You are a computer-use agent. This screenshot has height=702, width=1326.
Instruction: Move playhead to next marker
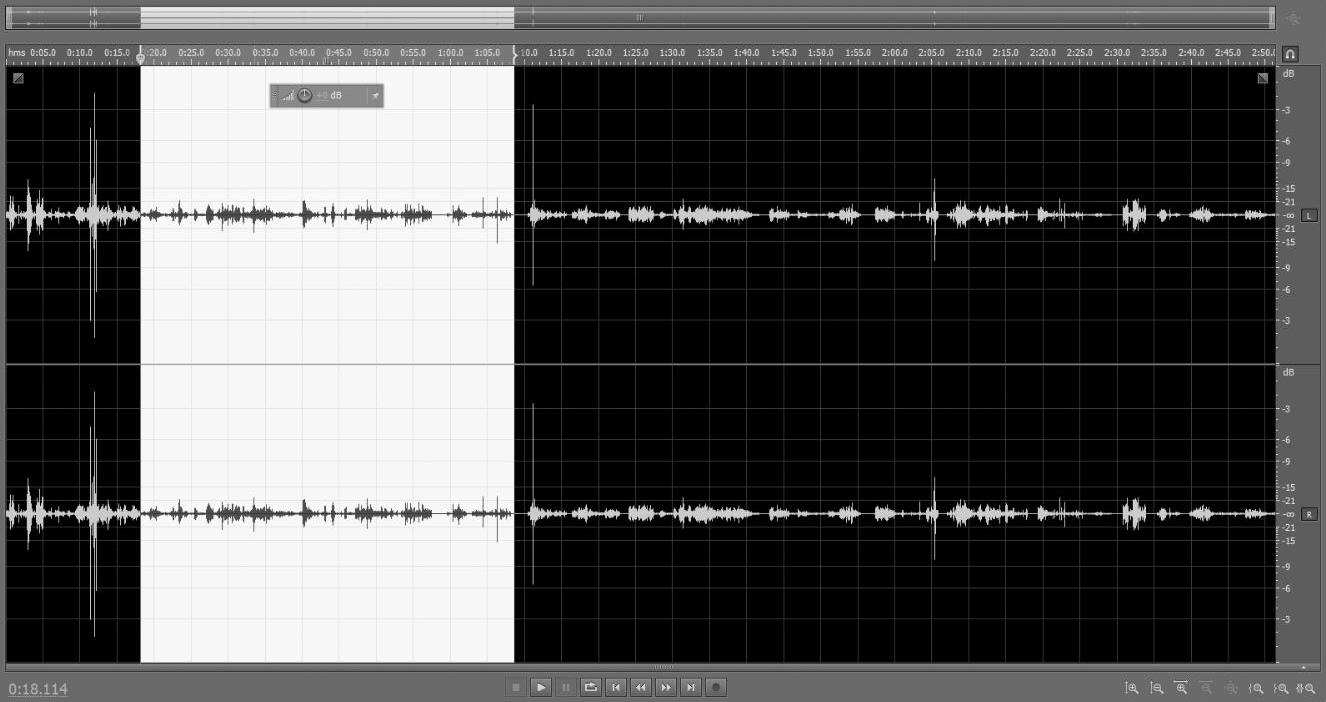click(x=691, y=687)
